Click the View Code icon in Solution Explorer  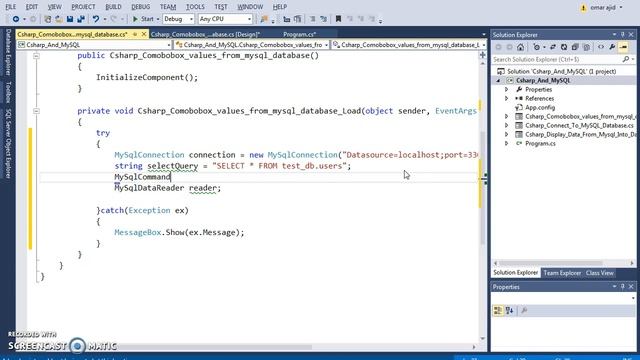(x=601, y=47)
